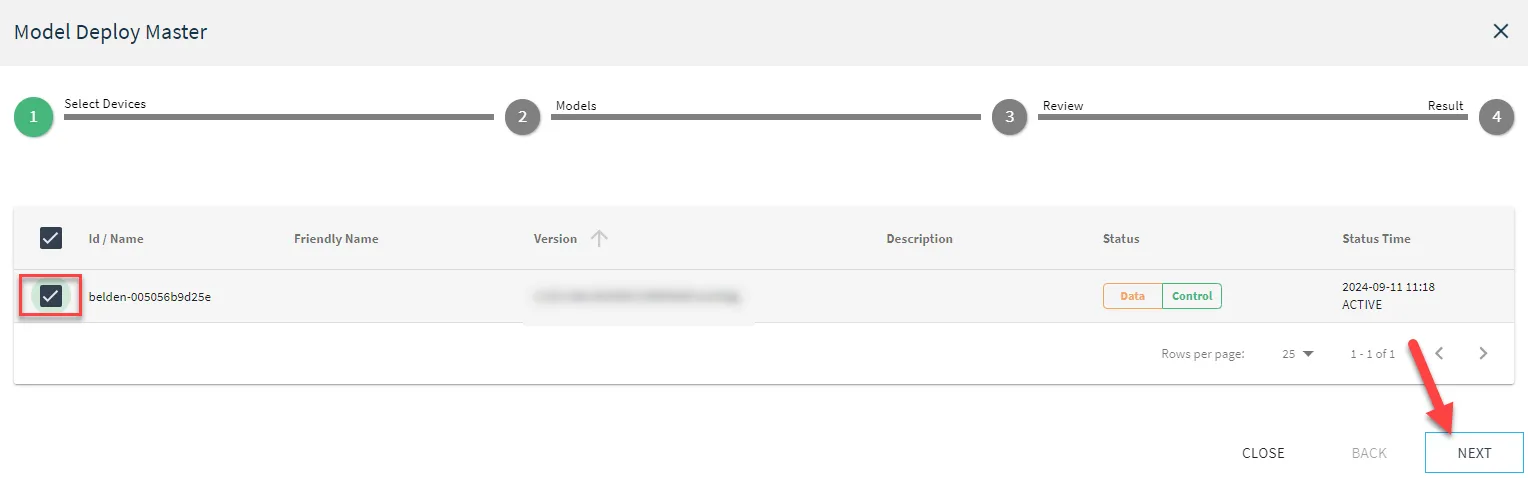
Task: Click the BACK button
Action: pos(1369,453)
